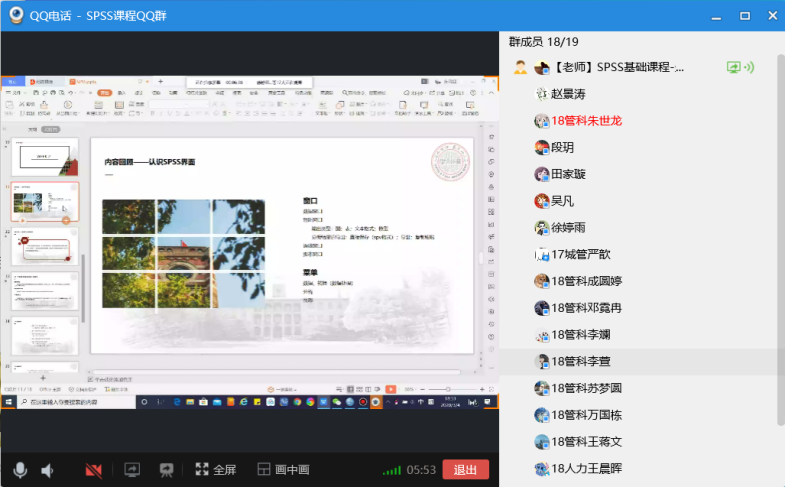This screenshot has height=487, width=785.
Task: Open the orange 开始 ribbon tab in WPS
Action: pyautogui.click(x=105, y=93)
